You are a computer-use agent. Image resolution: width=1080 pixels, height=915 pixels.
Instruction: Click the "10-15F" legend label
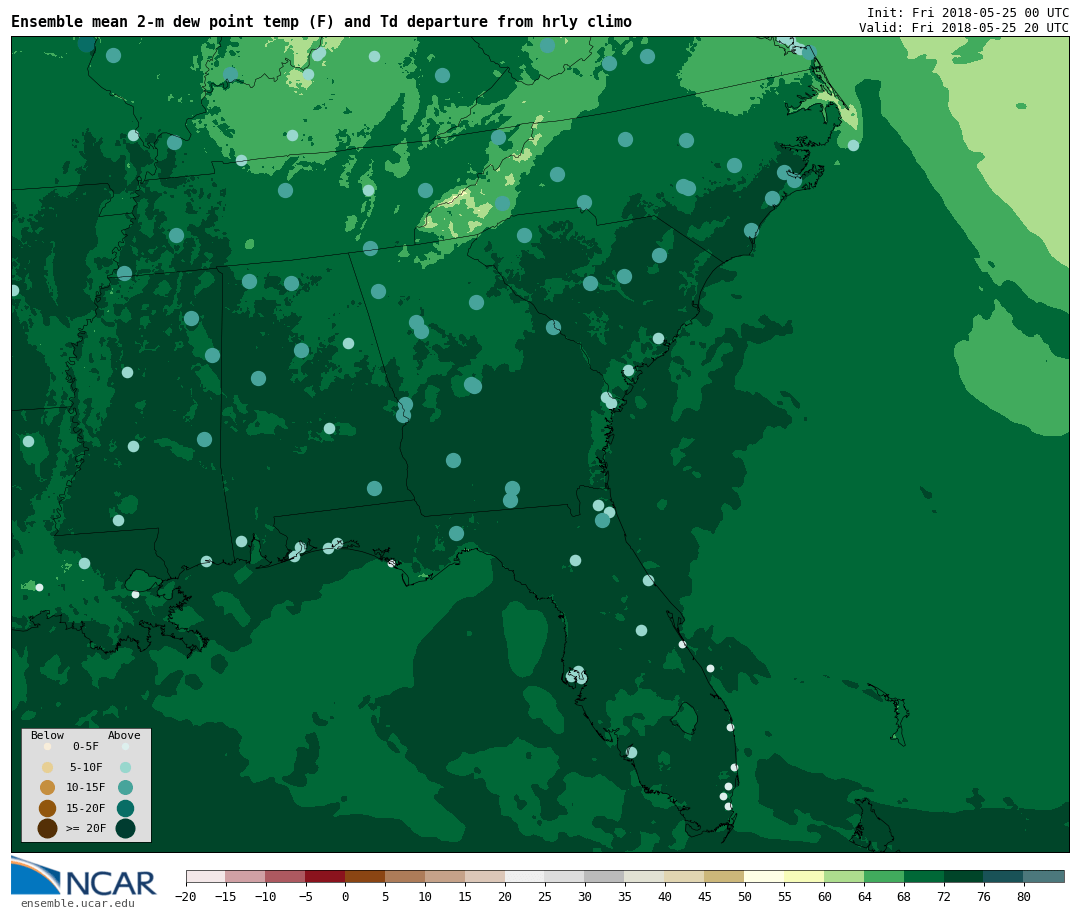(86, 787)
